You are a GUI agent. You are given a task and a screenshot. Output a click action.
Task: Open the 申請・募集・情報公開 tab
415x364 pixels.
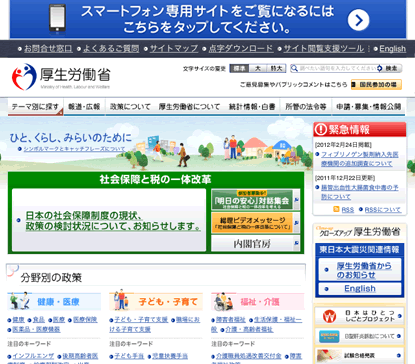click(x=369, y=107)
